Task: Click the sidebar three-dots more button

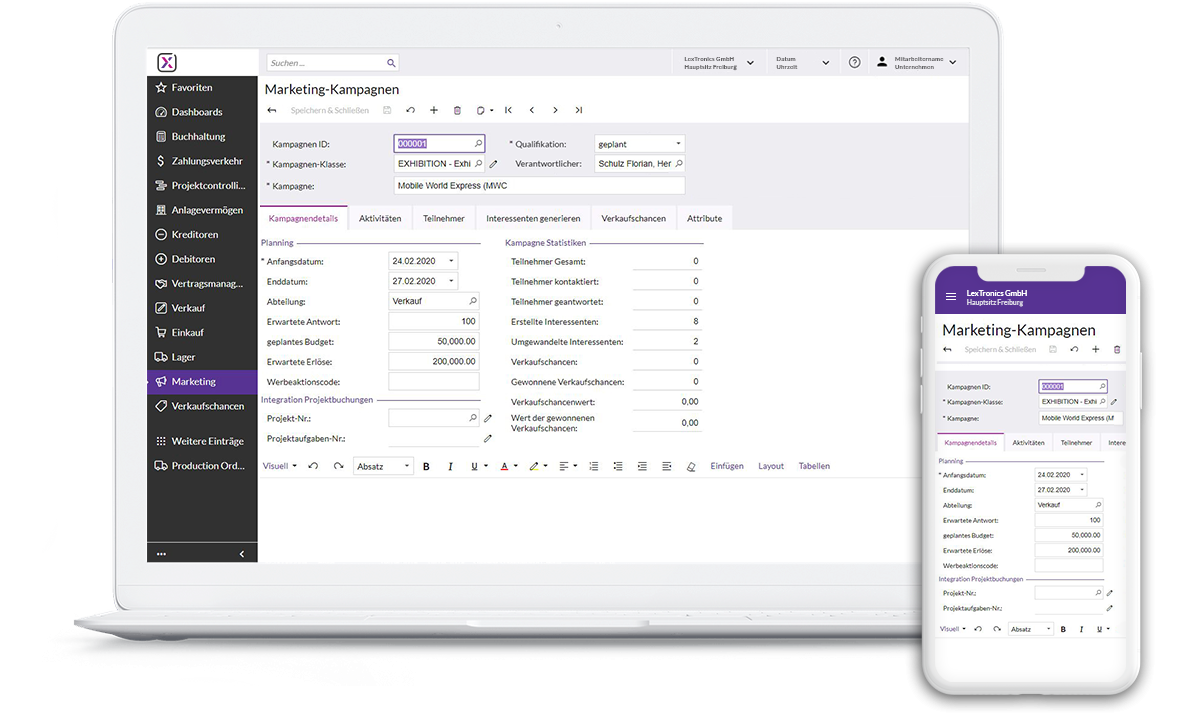Action: (161, 553)
